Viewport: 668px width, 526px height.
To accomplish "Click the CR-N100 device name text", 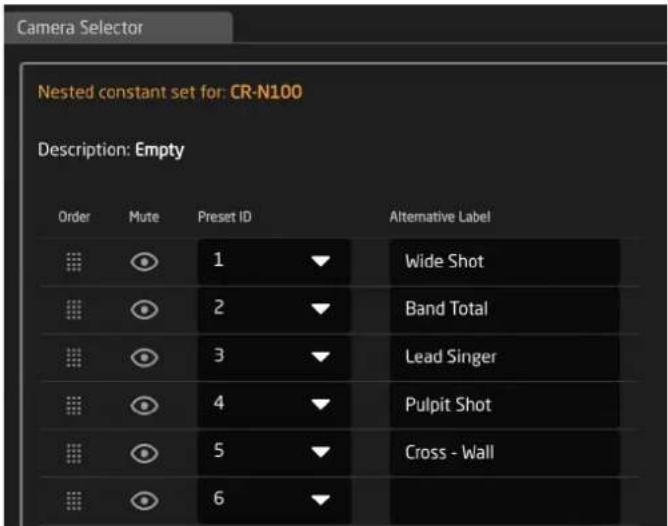I will pos(266,92).
